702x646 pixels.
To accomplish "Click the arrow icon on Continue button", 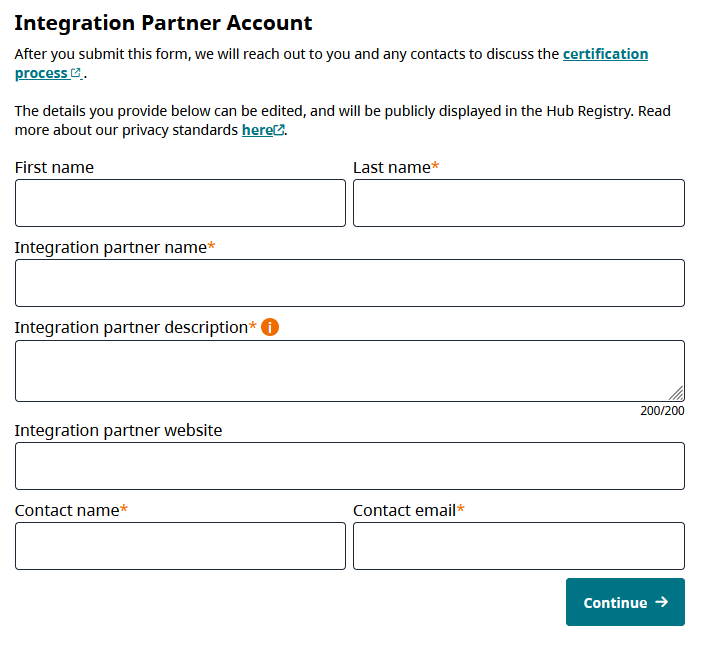I will click(x=661, y=602).
